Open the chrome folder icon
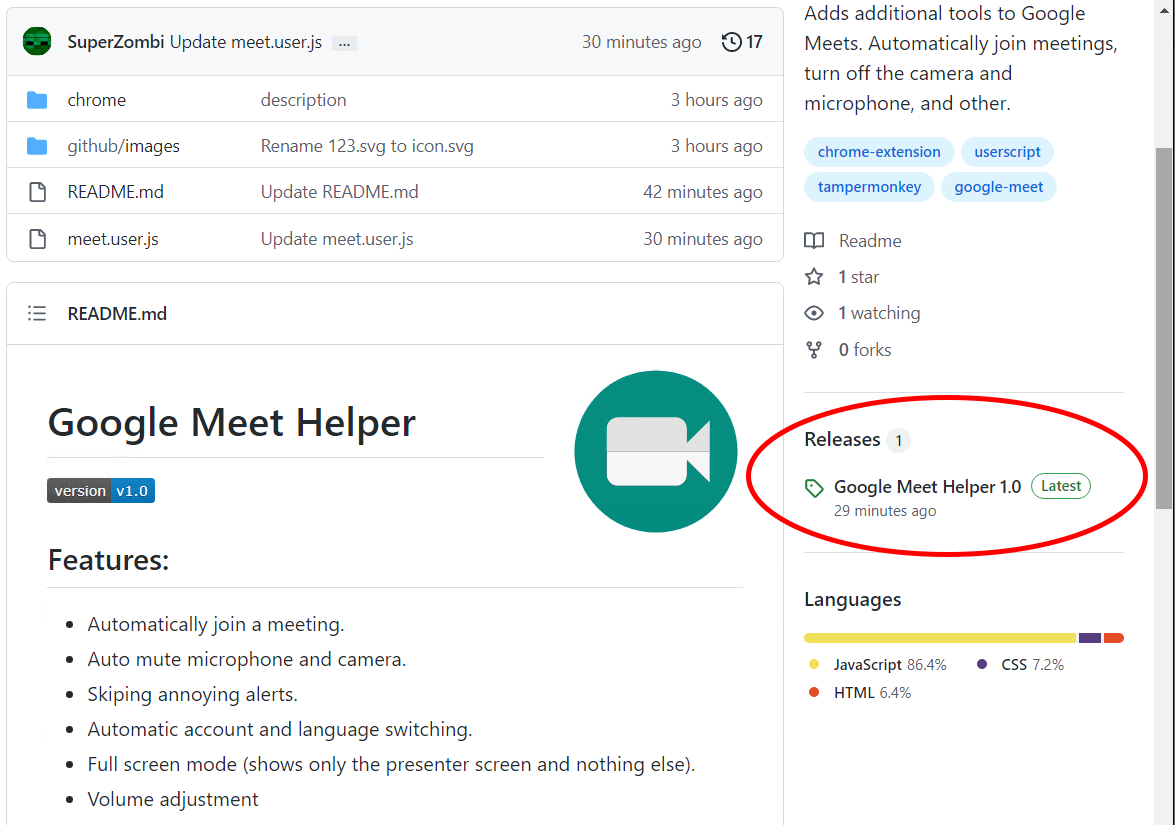 coord(38,99)
